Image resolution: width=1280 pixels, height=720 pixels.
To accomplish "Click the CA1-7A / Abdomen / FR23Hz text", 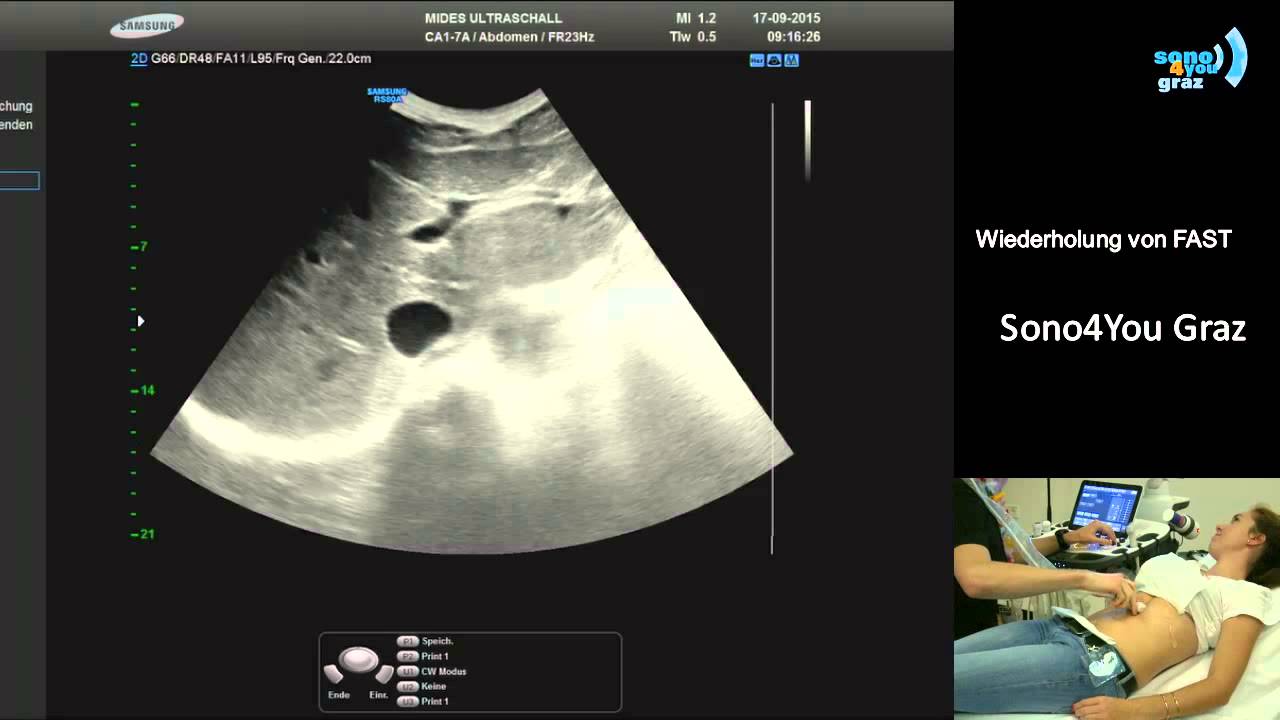I will (x=509, y=37).
